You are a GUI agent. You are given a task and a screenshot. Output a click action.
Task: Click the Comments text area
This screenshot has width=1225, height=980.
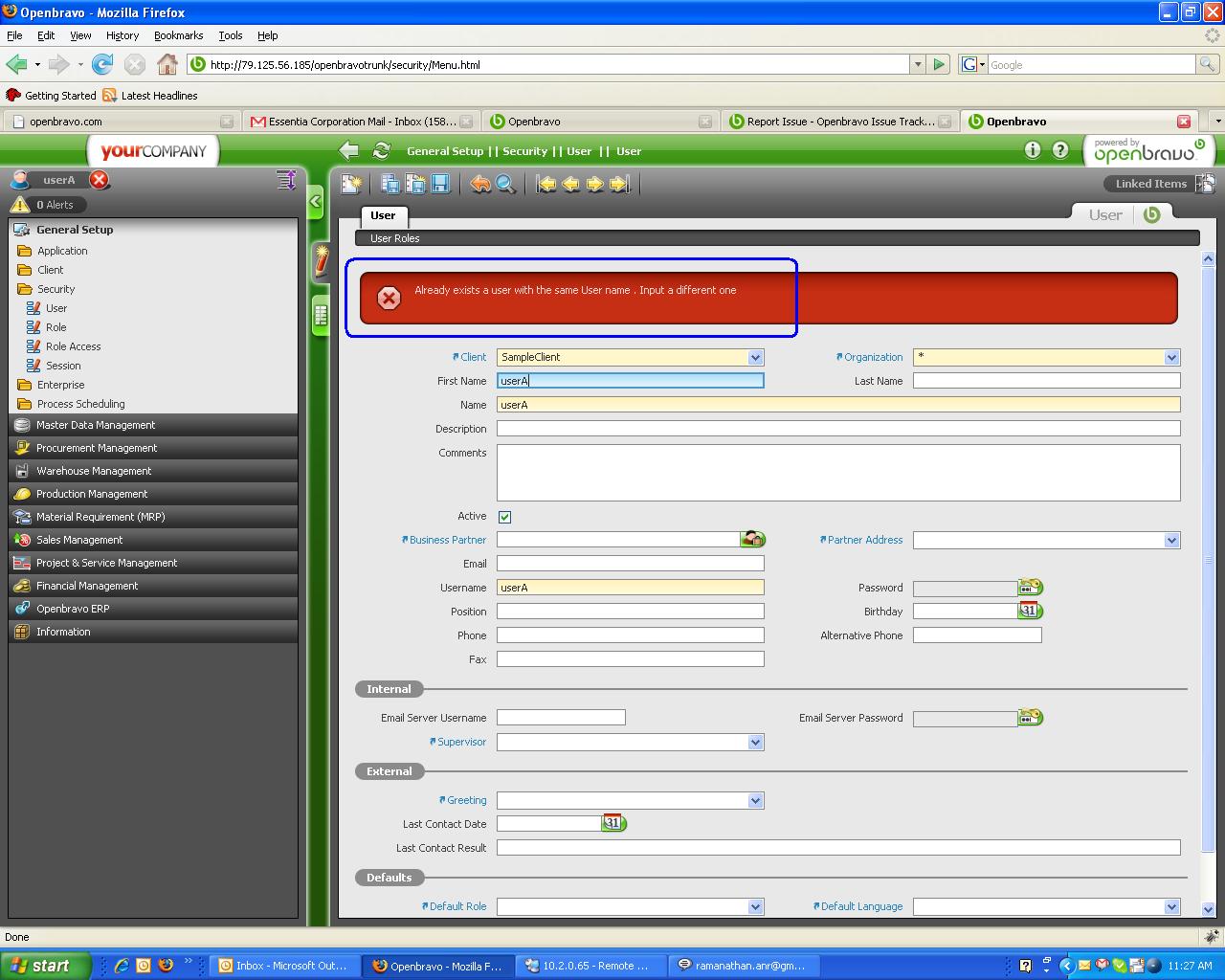[x=838, y=473]
